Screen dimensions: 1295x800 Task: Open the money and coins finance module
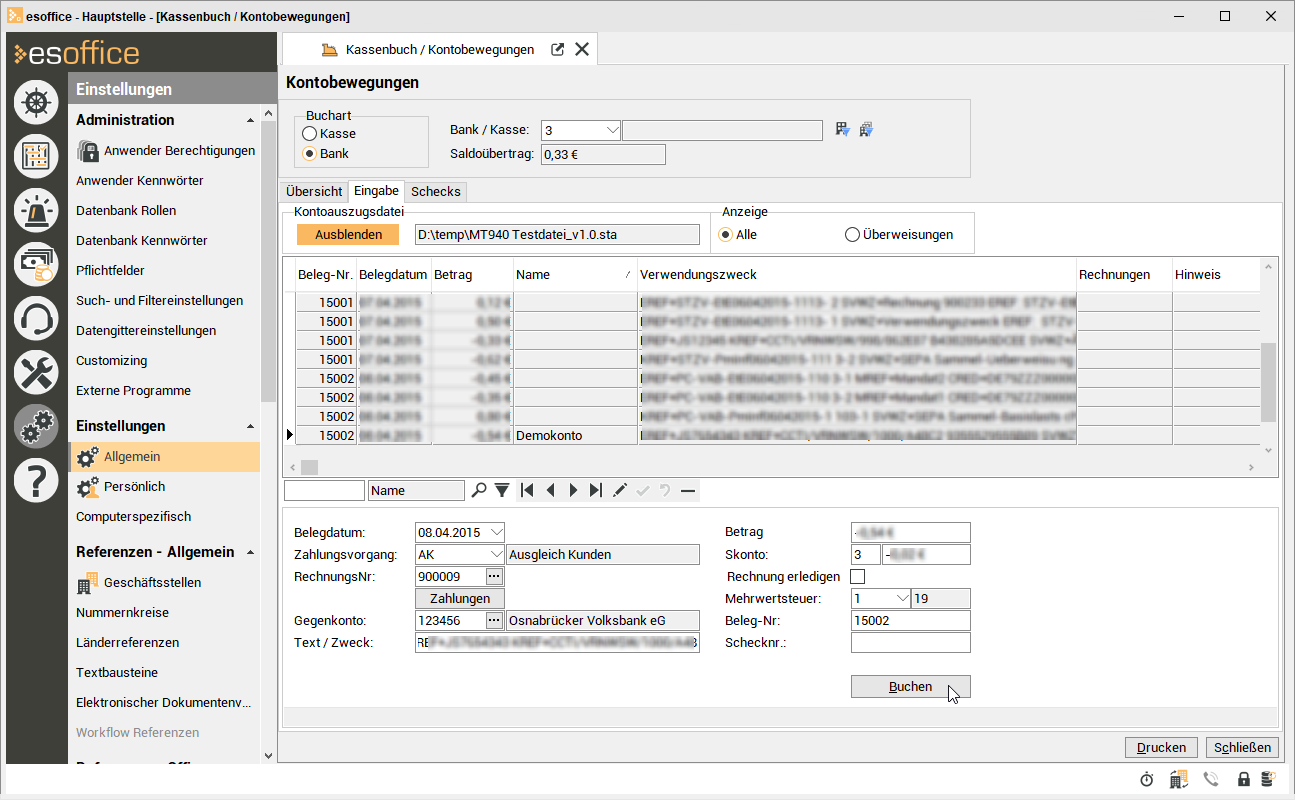pyautogui.click(x=36, y=264)
